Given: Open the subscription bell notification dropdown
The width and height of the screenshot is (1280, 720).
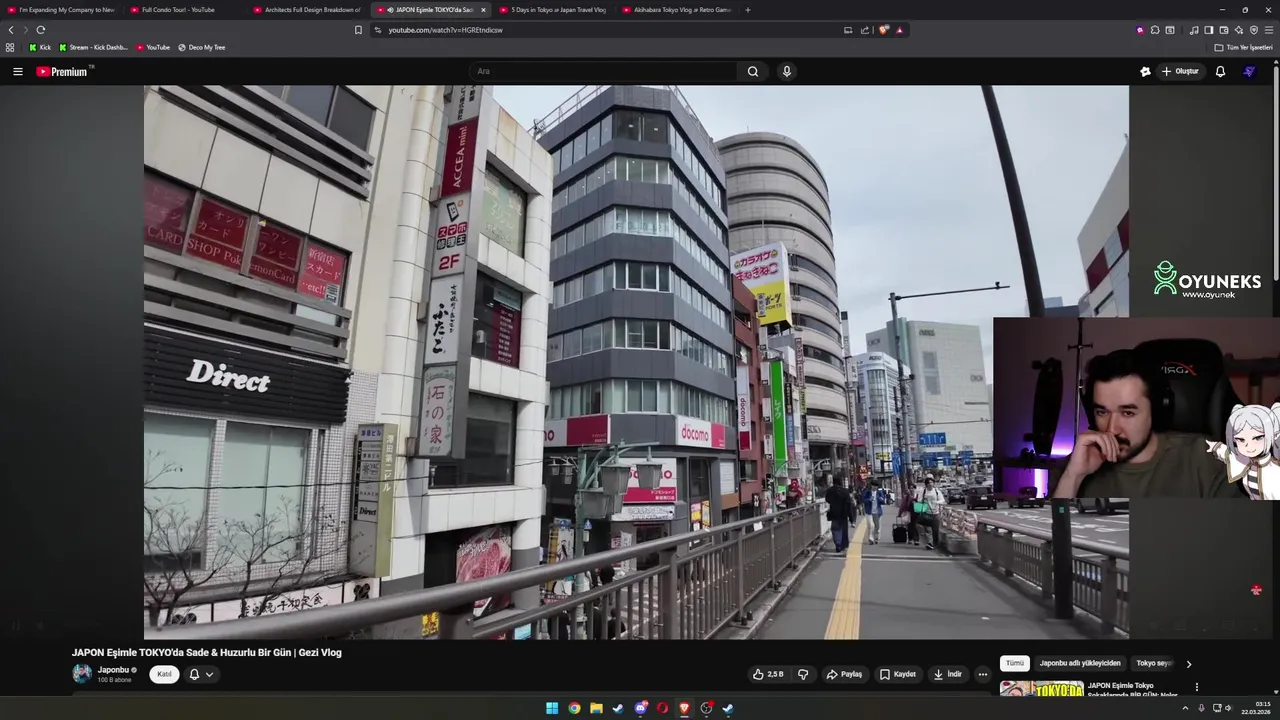Looking at the screenshot, I should click(201, 674).
